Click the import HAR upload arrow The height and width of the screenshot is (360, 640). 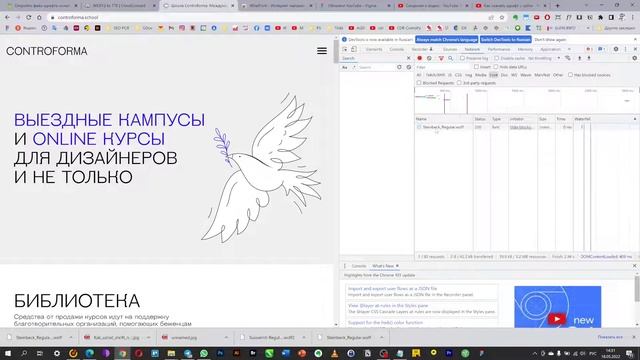579,58
